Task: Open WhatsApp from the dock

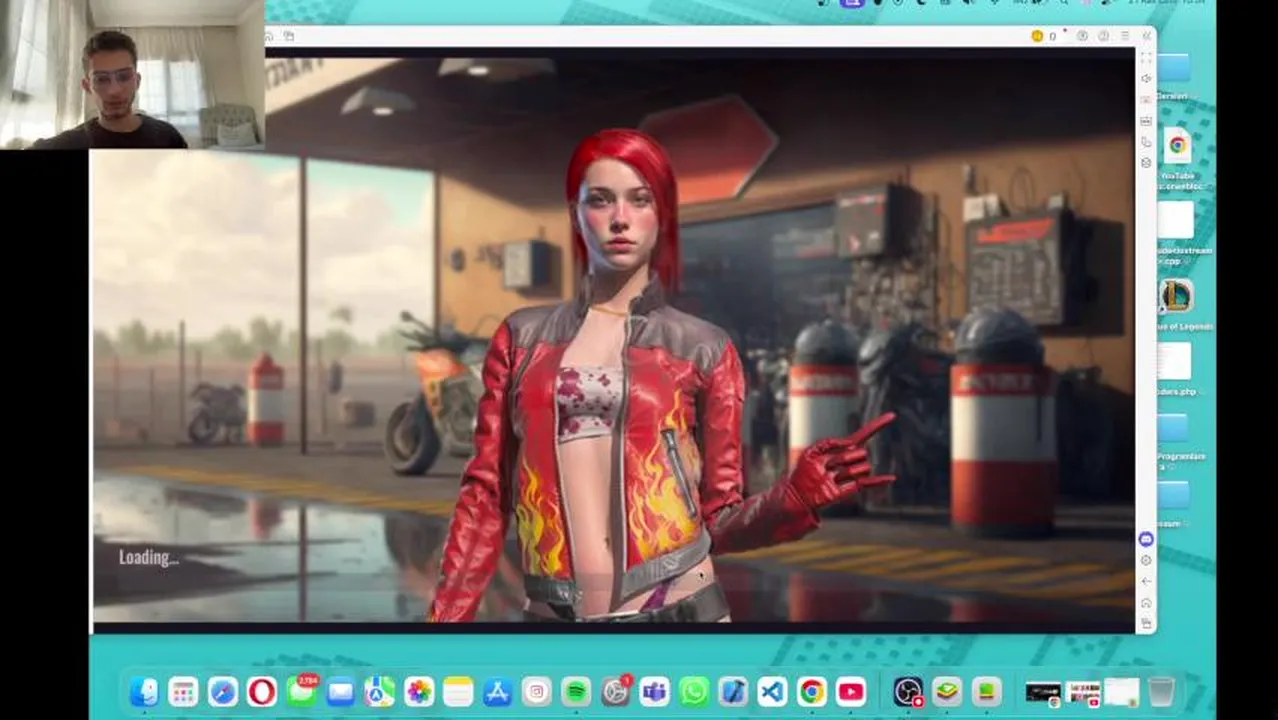Action: 694,691
